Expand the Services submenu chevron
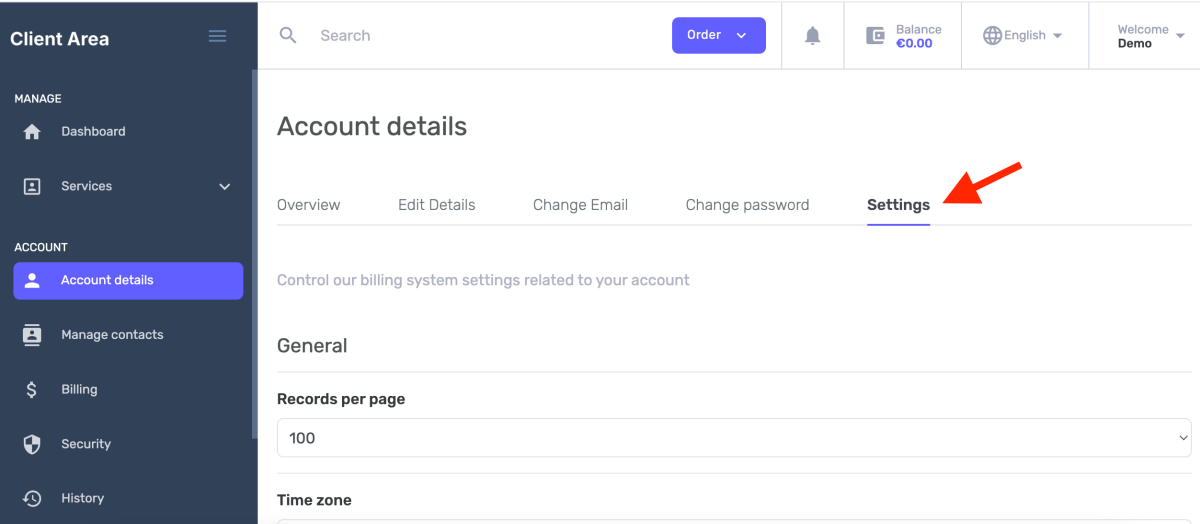1200x524 pixels. pos(225,187)
